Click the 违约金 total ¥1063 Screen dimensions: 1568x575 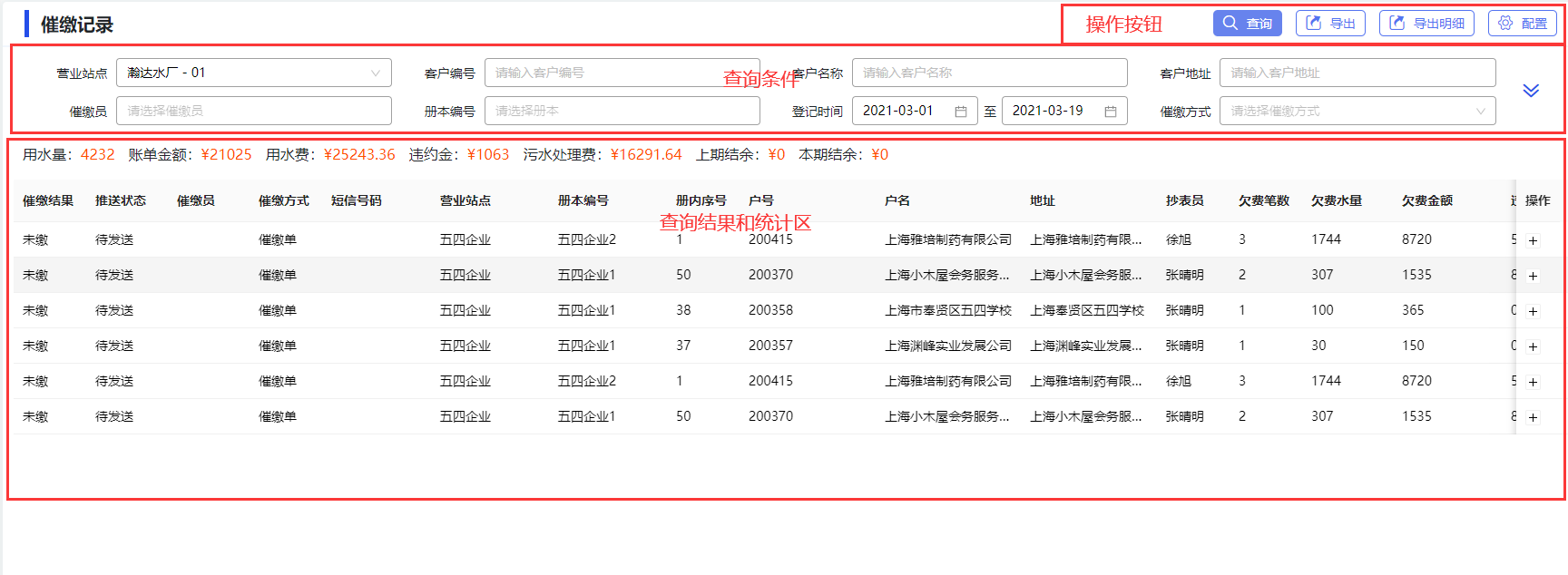[x=488, y=154]
